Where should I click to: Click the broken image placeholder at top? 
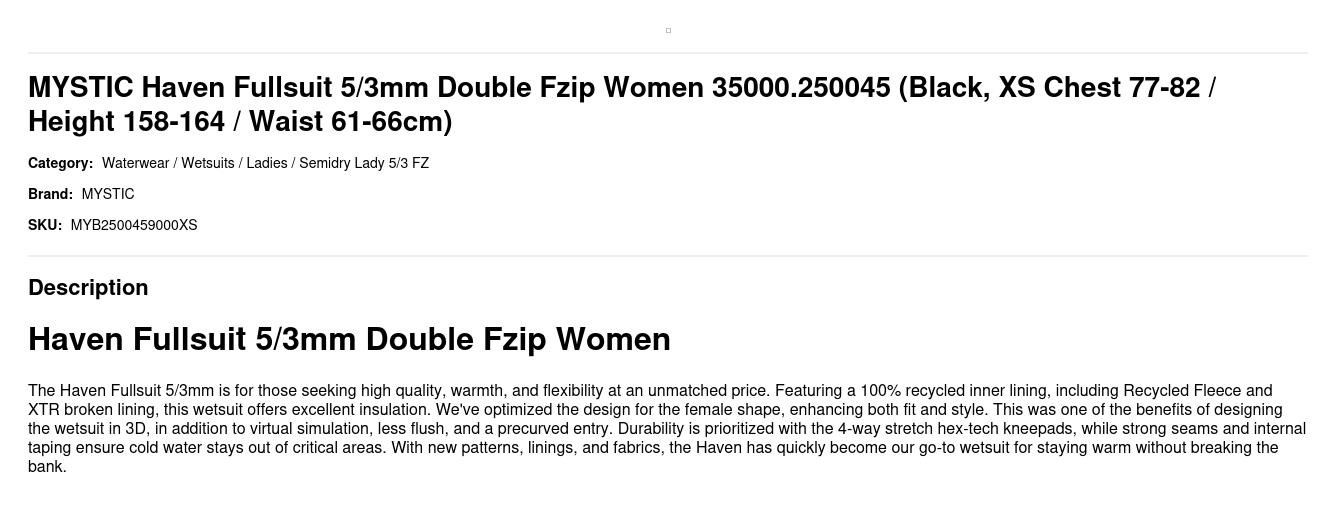tap(668, 30)
